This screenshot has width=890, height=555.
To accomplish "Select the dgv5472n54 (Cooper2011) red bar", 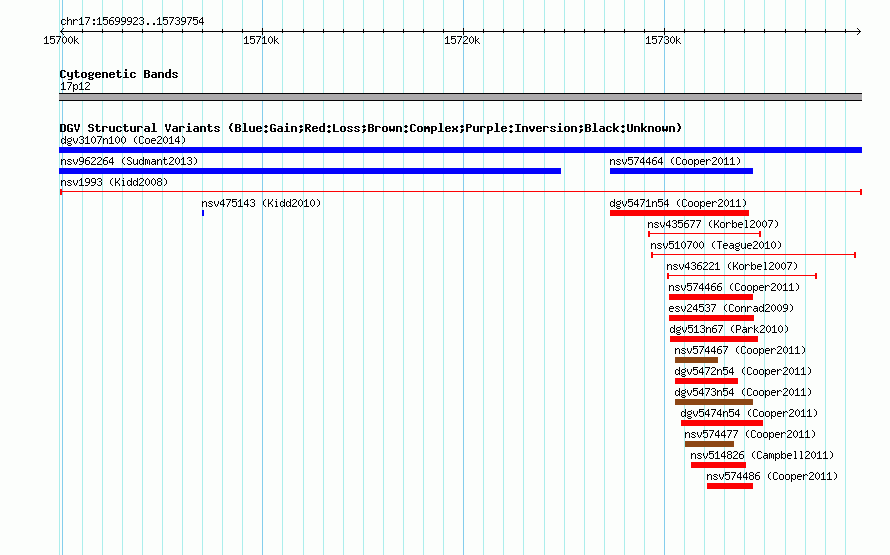I will tap(706, 381).
